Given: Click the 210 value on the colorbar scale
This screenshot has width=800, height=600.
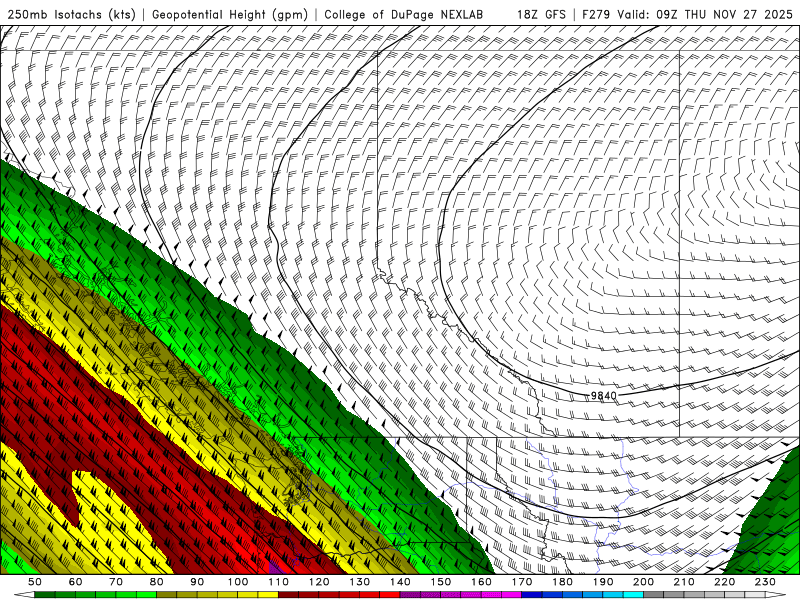Looking at the screenshot, I should coord(684,582).
